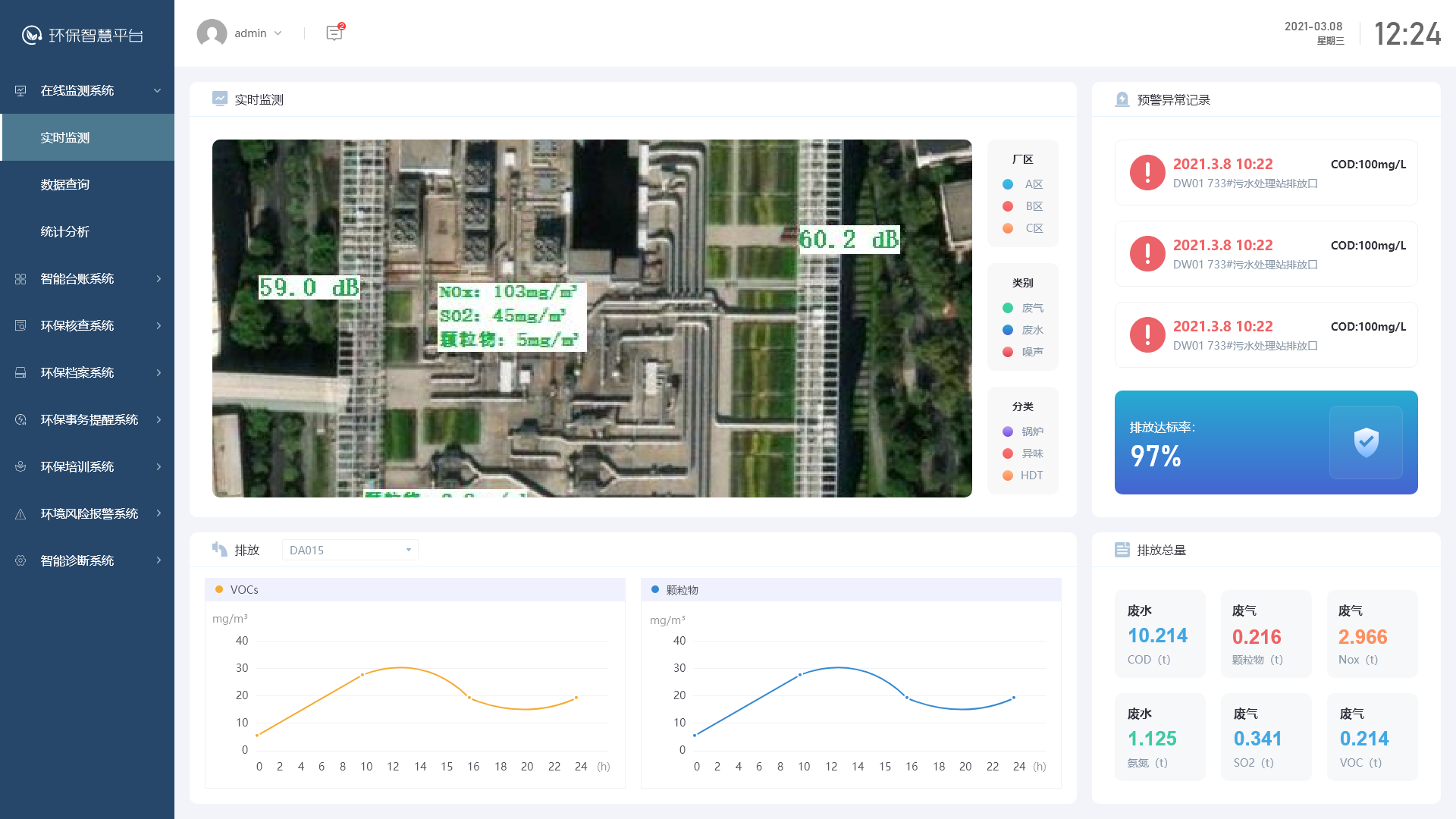Image resolution: width=1456 pixels, height=819 pixels.
Task: Click the 废气 颗粒物 0.216 card
Action: pyautogui.click(x=1266, y=634)
